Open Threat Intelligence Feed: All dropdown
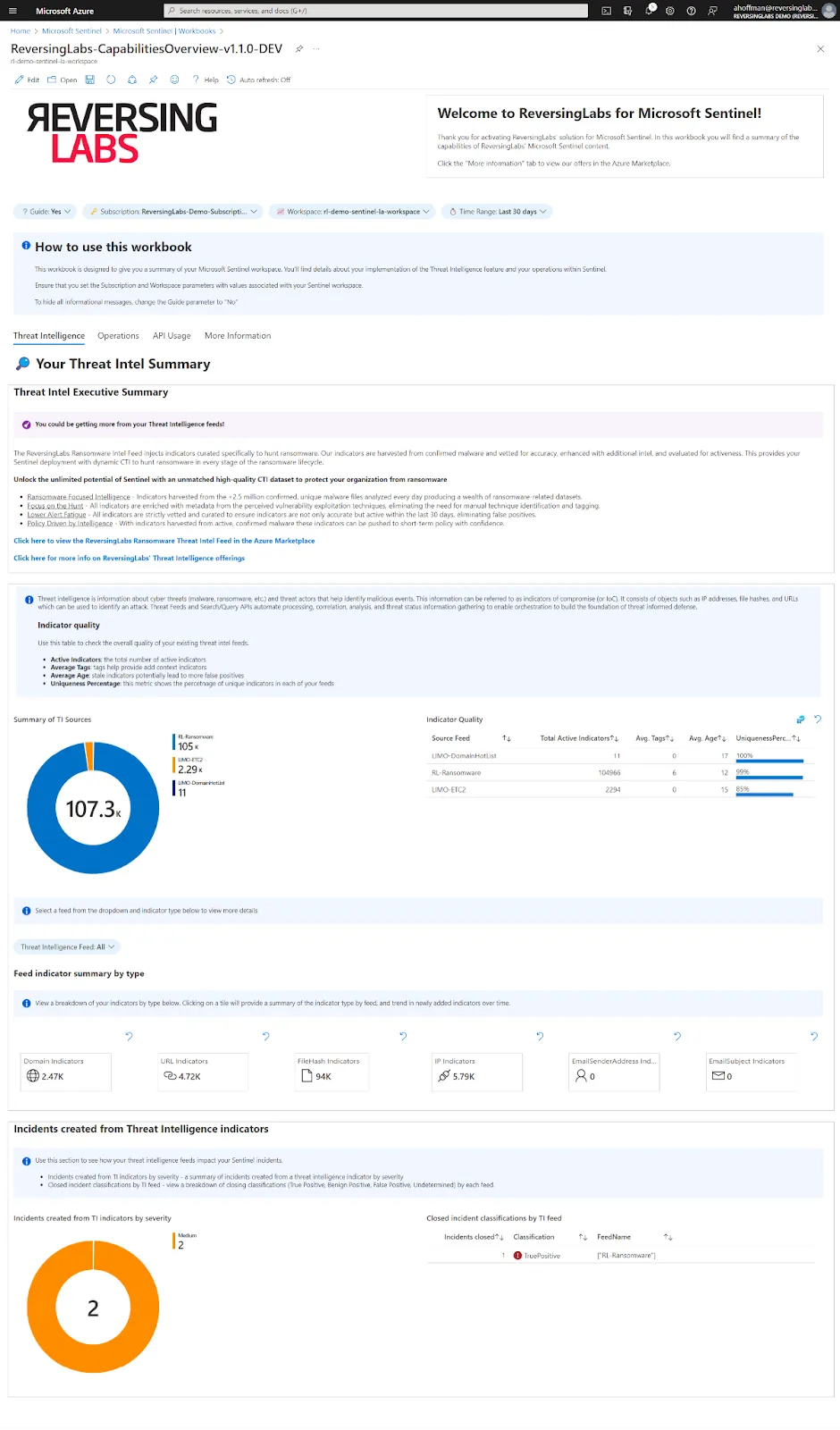 coord(67,946)
